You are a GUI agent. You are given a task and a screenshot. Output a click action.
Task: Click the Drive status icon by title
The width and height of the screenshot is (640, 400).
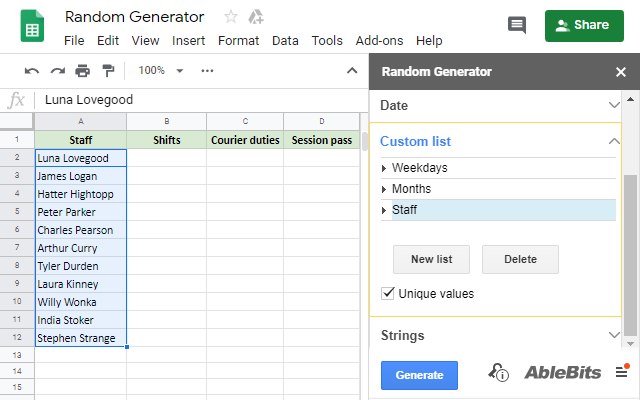(x=256, y=17)
